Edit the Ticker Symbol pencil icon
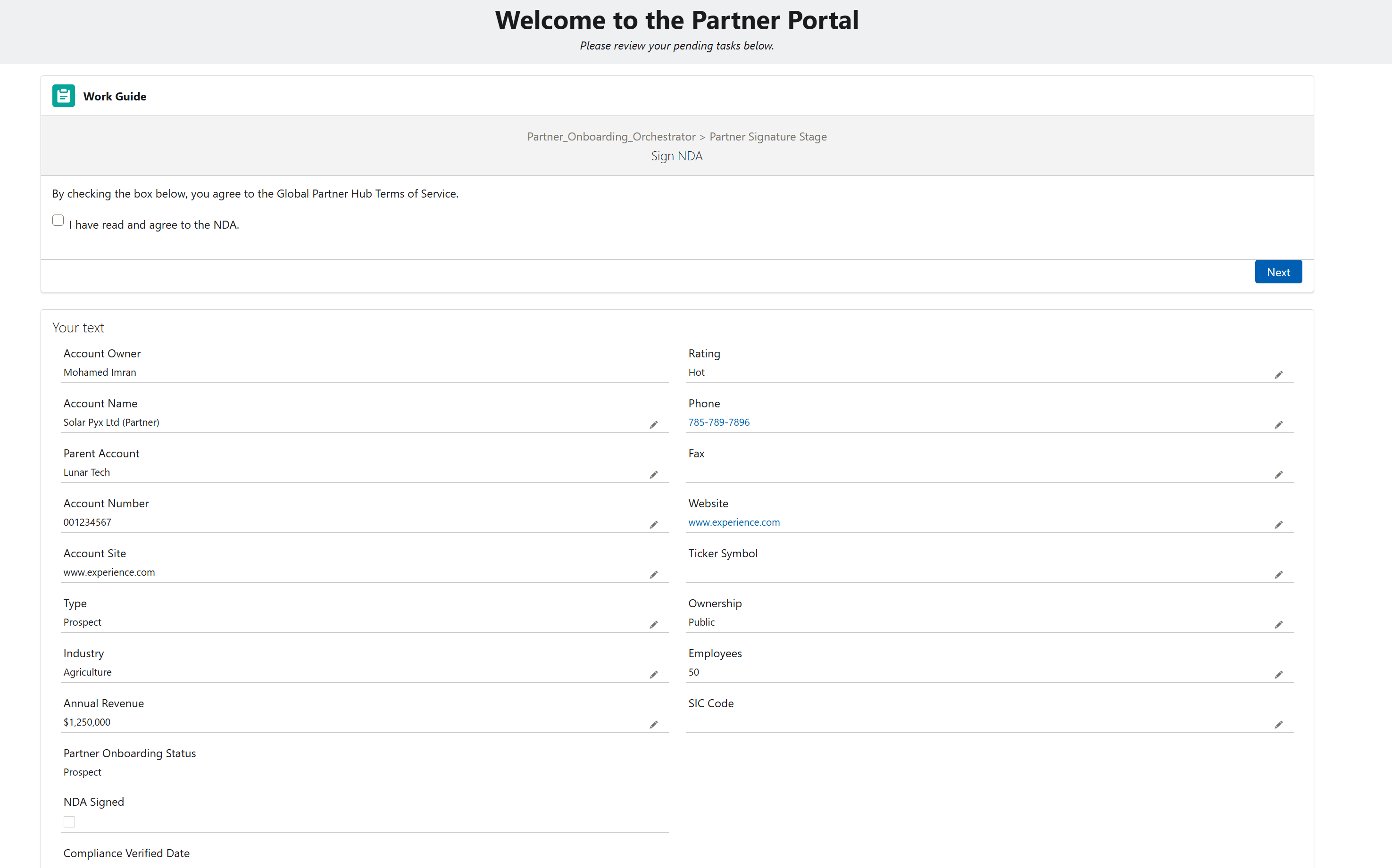 point(1278,575)
